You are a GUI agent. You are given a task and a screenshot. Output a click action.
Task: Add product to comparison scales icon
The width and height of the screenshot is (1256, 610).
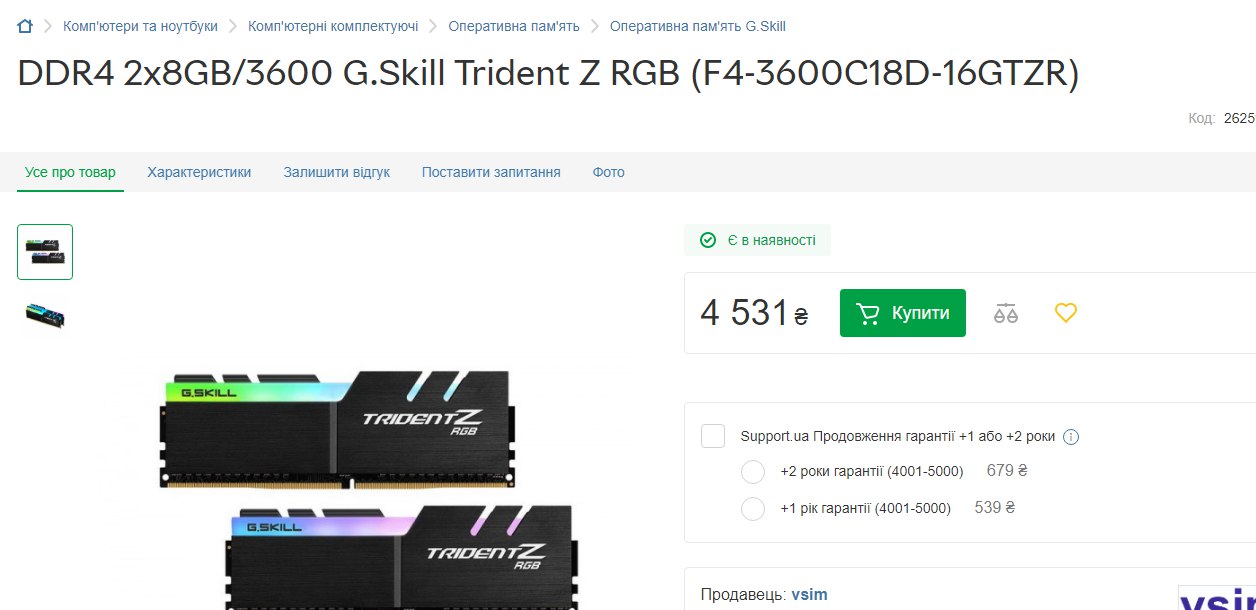(x=1005, y=313)
